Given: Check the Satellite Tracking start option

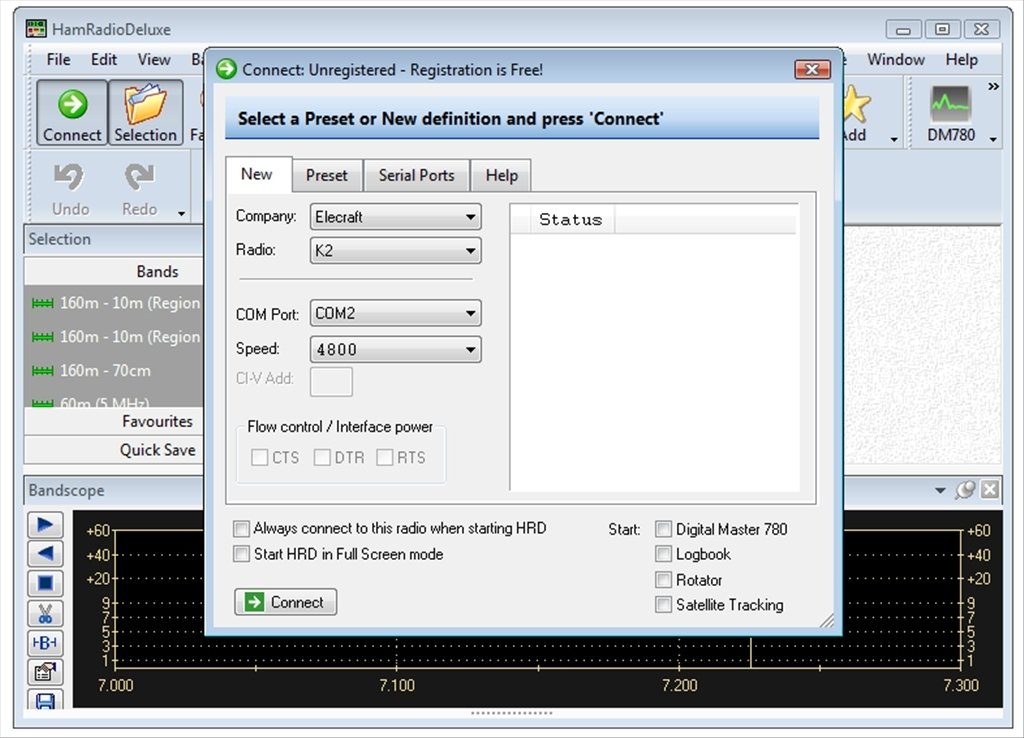Looking at the screenshot, I should [x=664, y=605].
